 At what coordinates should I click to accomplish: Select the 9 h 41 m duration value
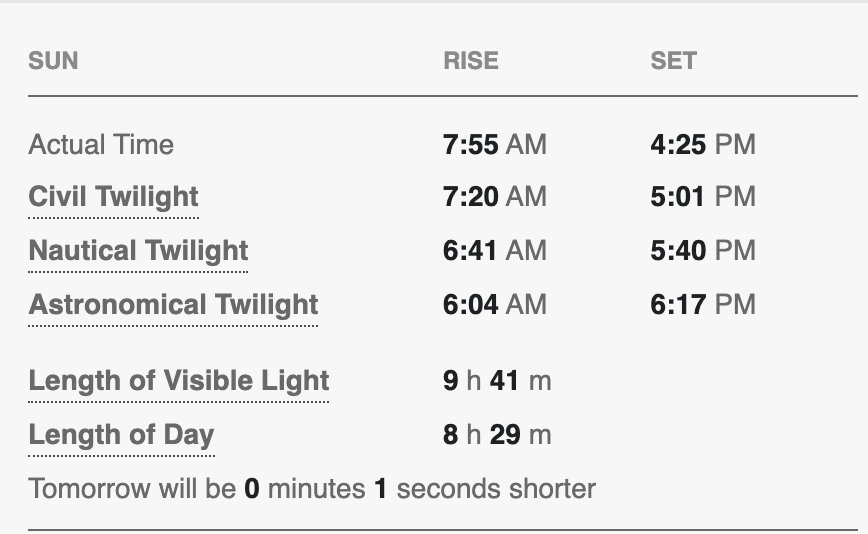click(x=497, y=381)
